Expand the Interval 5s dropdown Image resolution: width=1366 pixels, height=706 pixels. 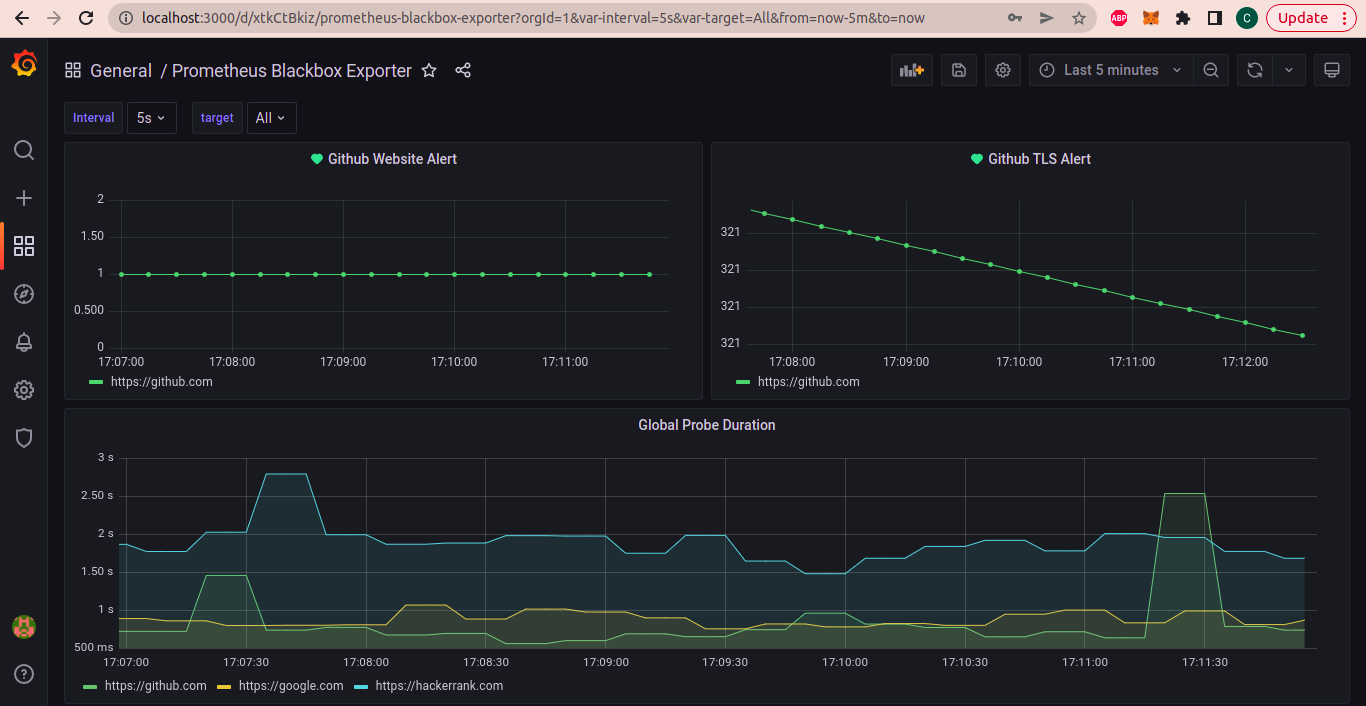[x=151, y=118]
